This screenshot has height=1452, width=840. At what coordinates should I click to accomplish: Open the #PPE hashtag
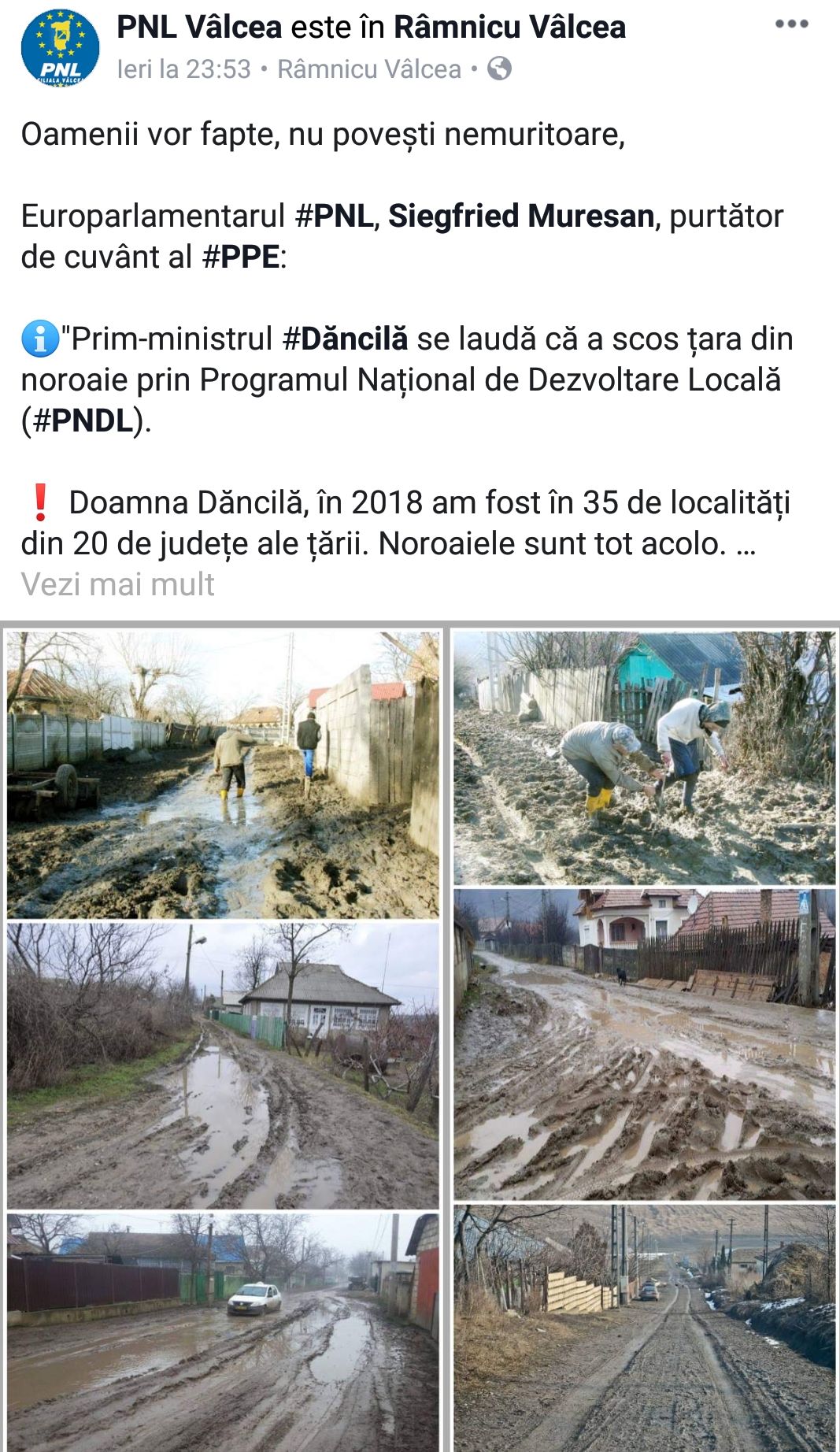pyautogui.click(x=241, y=257)
